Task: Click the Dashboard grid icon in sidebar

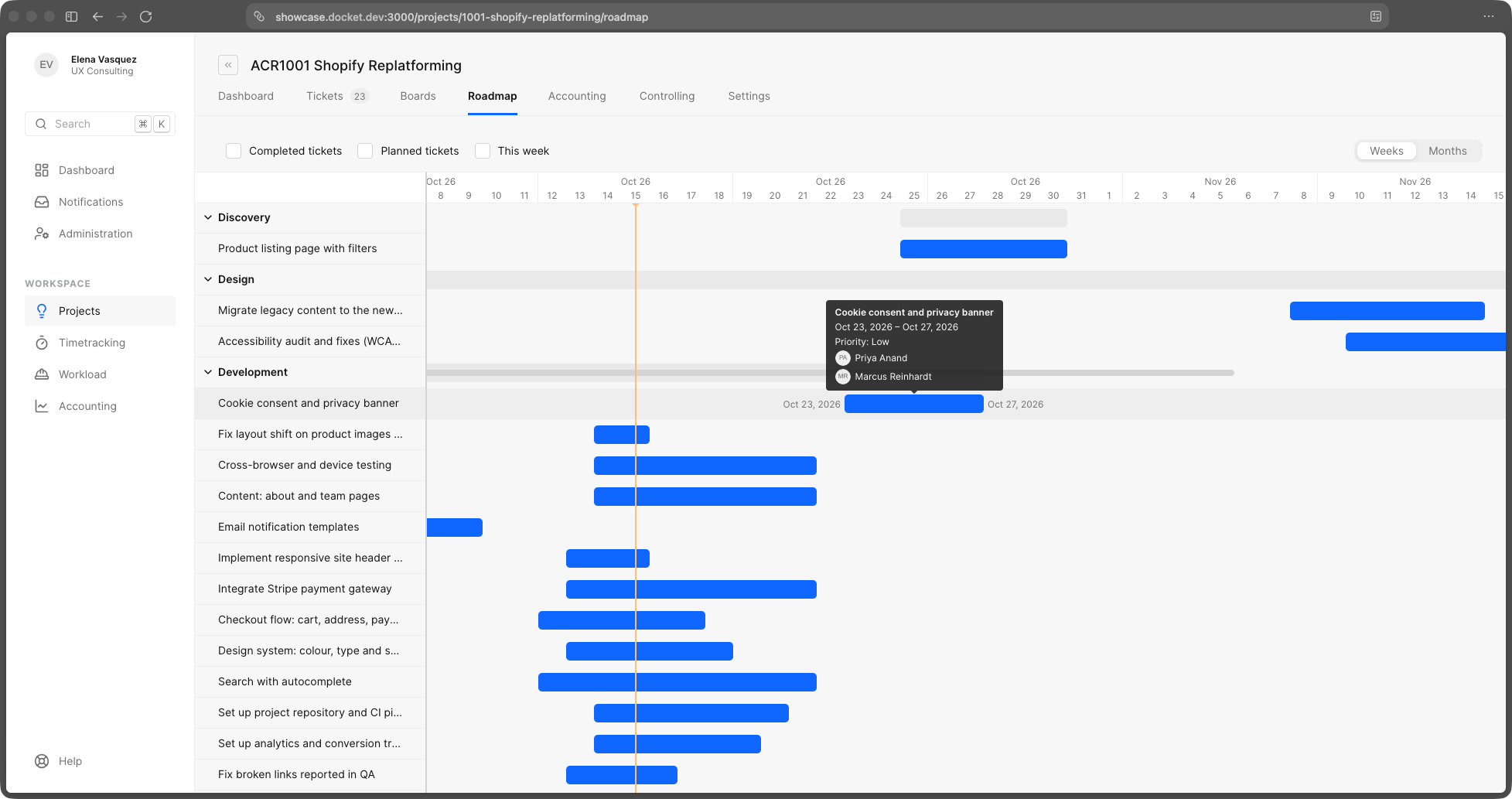Action: coord(42,170)
